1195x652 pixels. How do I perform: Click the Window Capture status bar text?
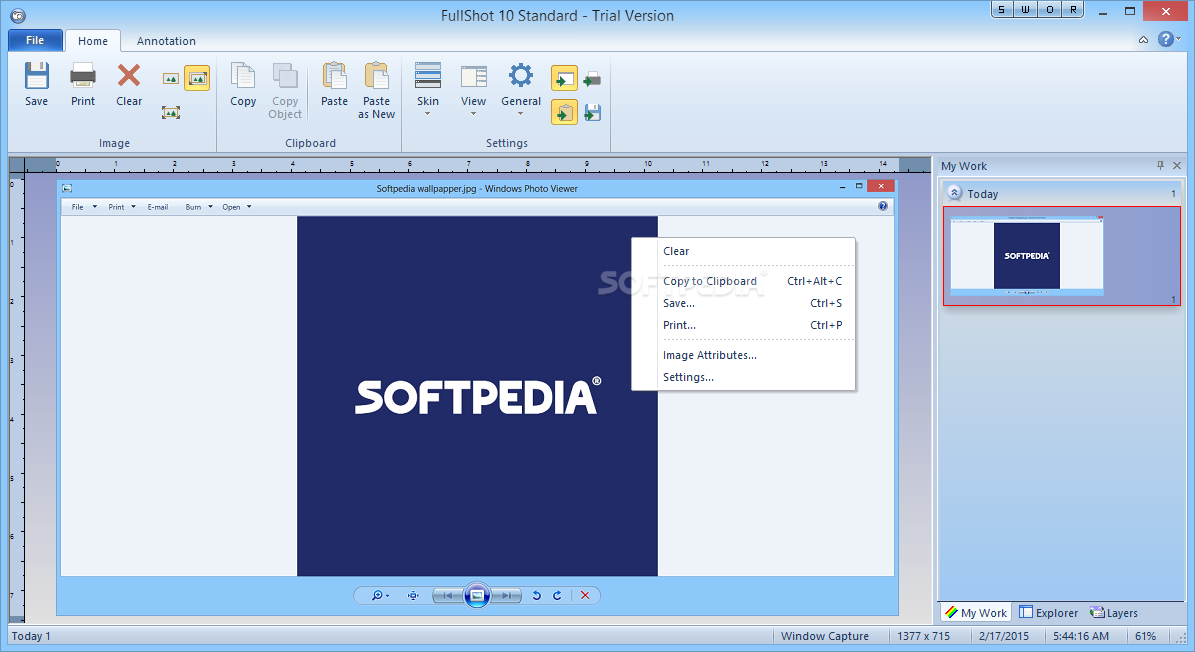[825, 636]
